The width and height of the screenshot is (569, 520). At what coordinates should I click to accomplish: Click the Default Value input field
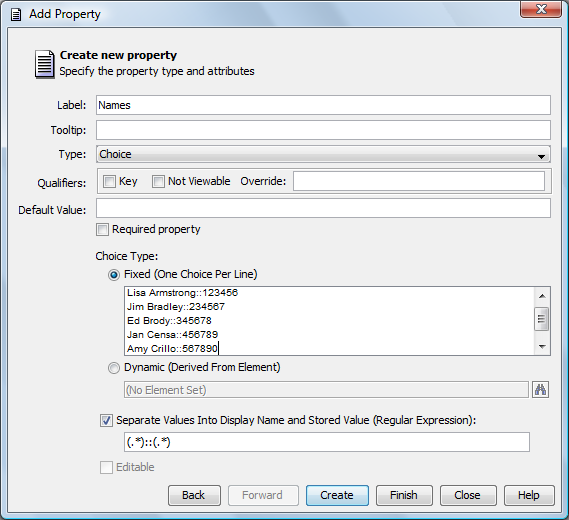(323, 208)
